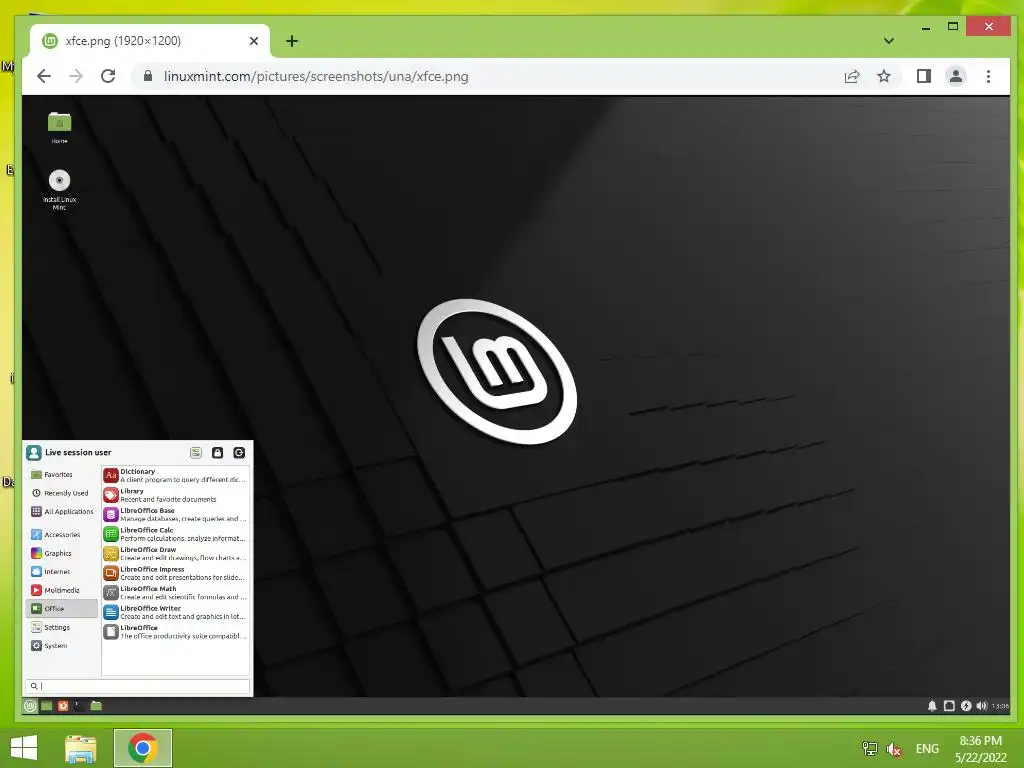This screenshot has height=768, width=1024.
Task: Open the Windows network tray icon
Action: [869, 748]
